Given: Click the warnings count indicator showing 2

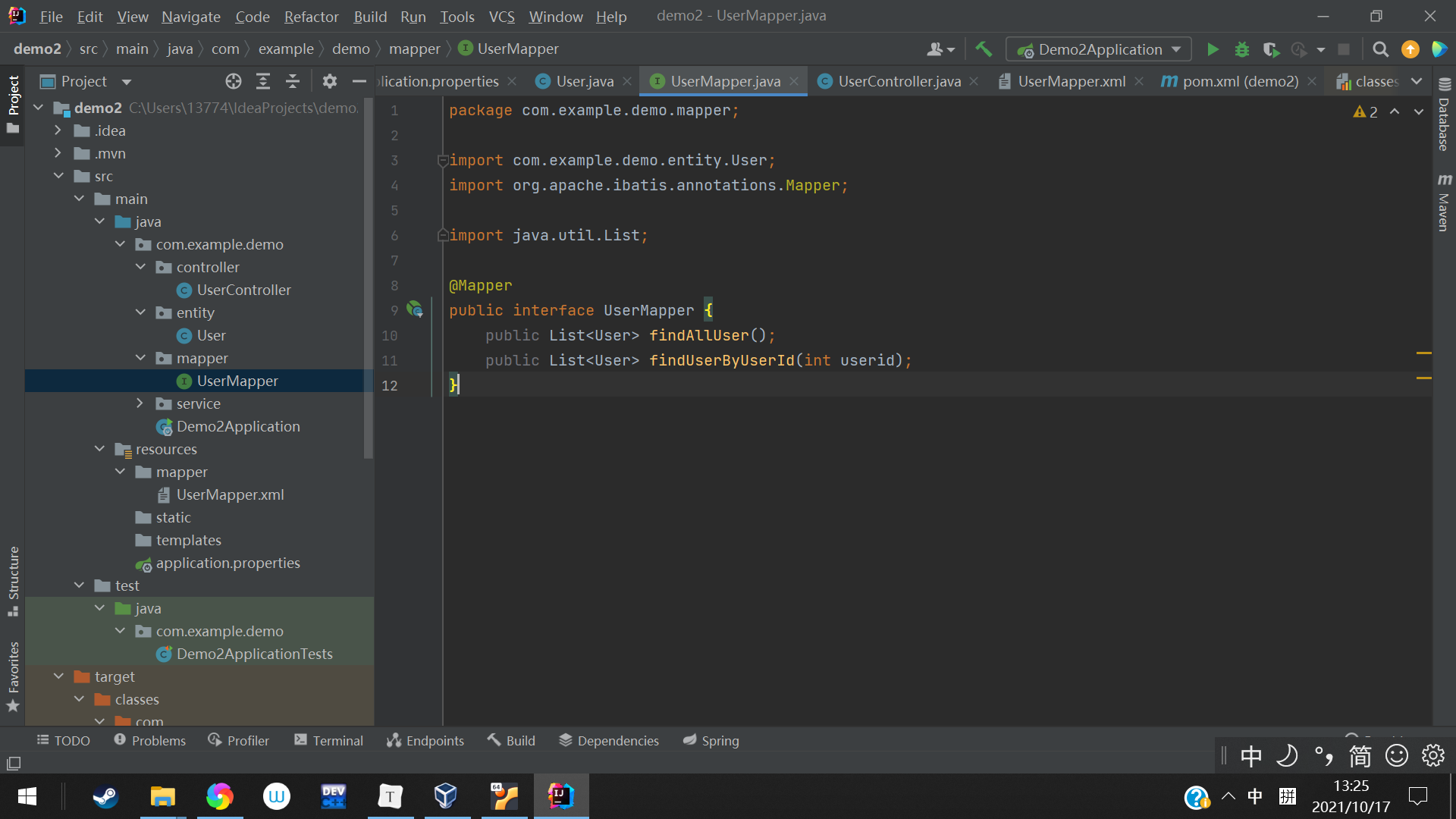Looking at the screenshot, I should [x=1366, y=111].
